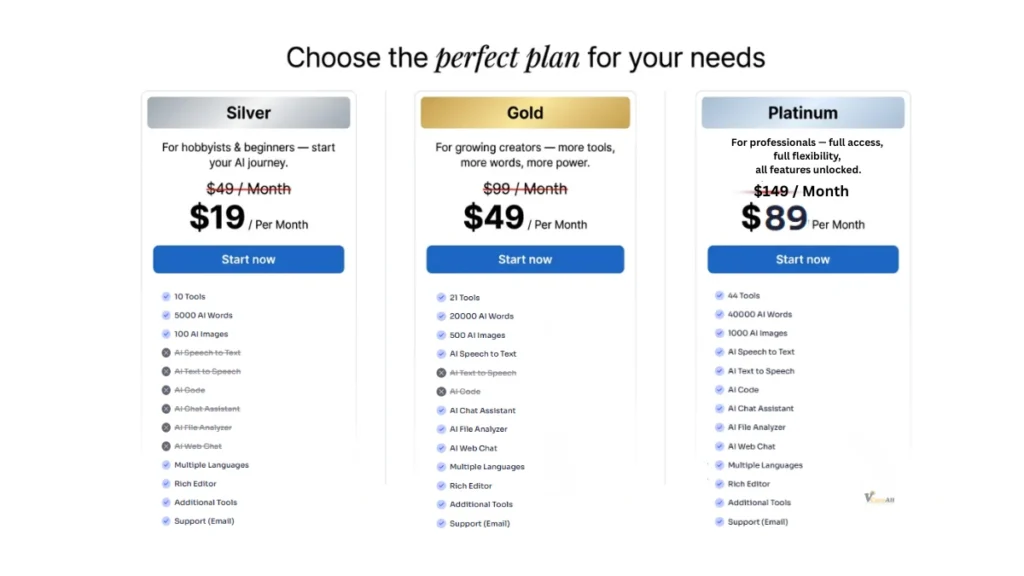Screen dimensions: 1024x576
Task: Click the X icon beside Gold's AI Text to Speech
Action: pos(441,373)
